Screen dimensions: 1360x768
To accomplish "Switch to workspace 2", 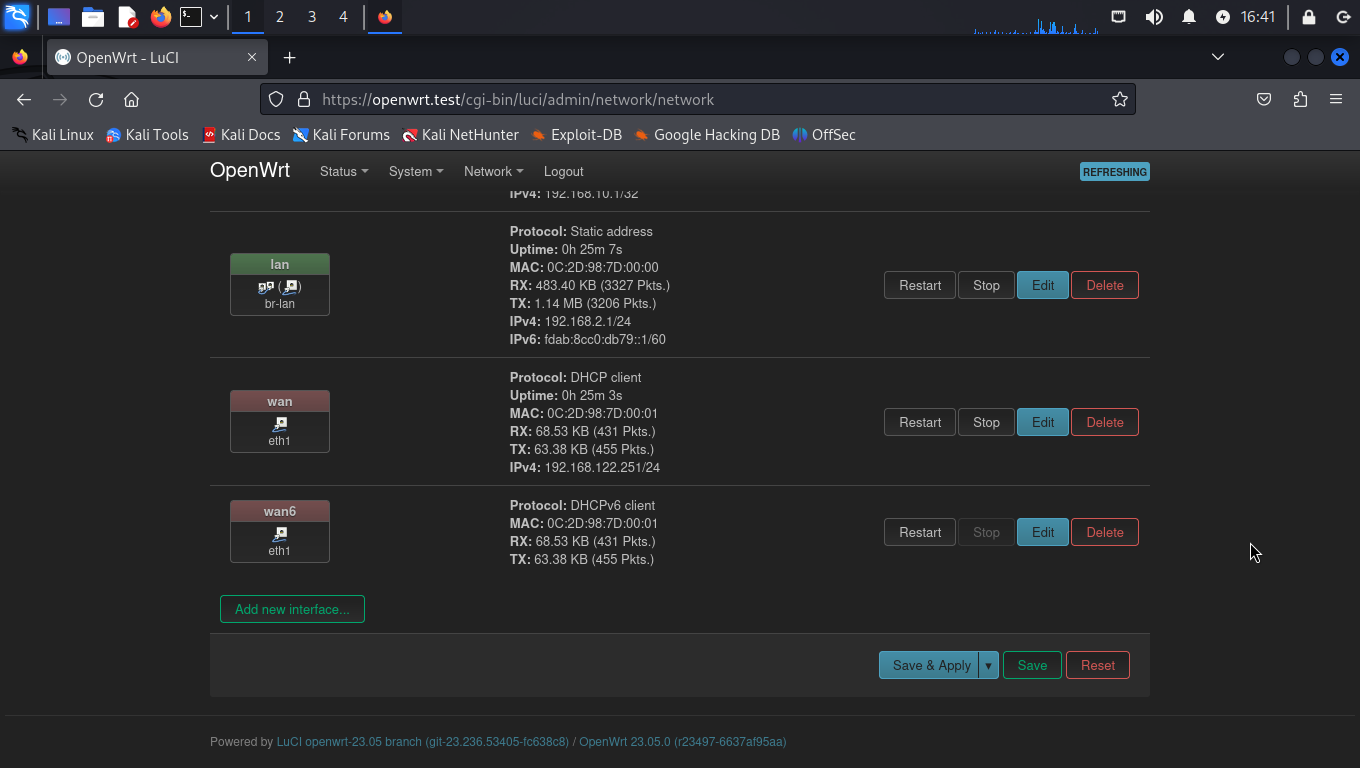I will (x=279, y=17).
